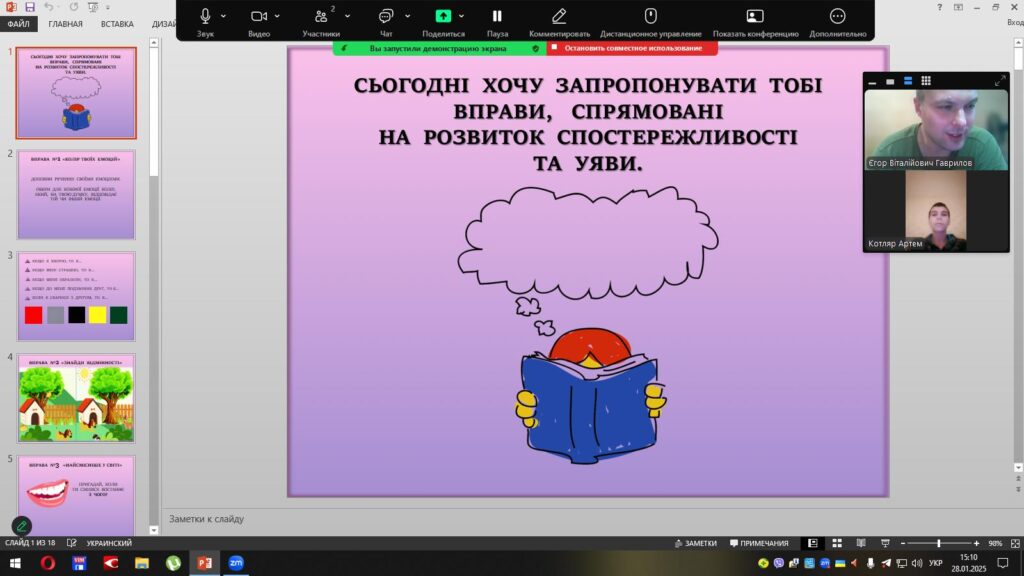Open ribbon display options icon

click(x=958, y=7)
